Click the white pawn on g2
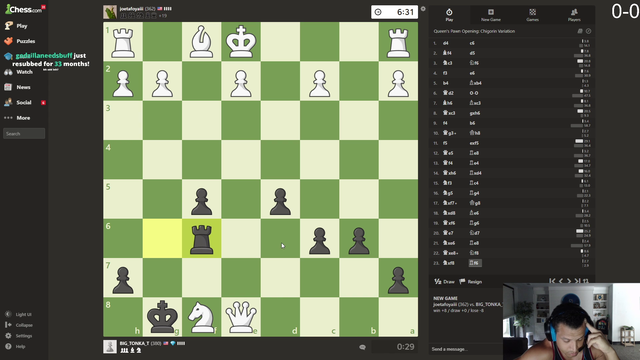Viewport: 640px width, 360px height. 162,81
